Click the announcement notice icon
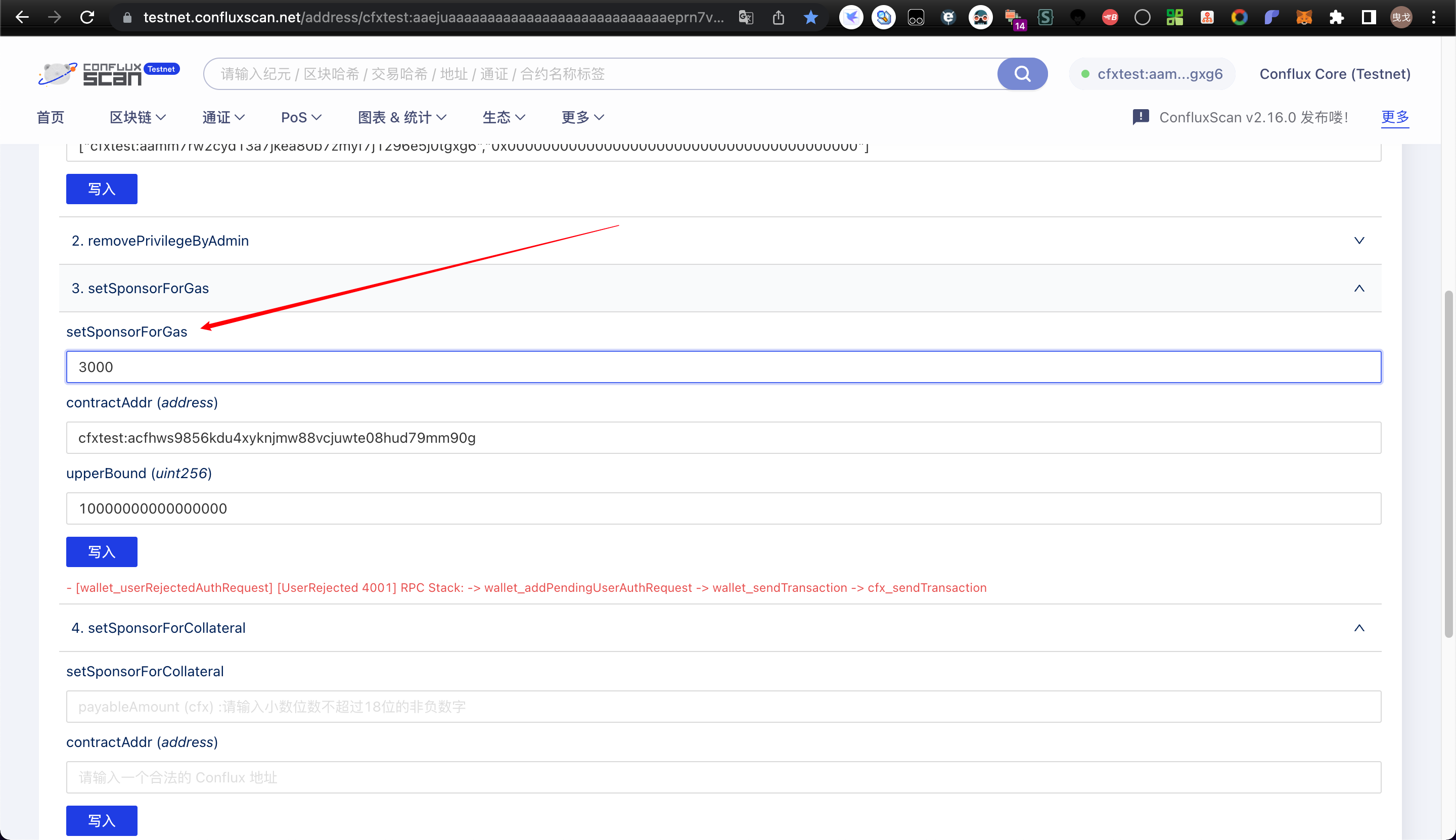 [1141, 117]
